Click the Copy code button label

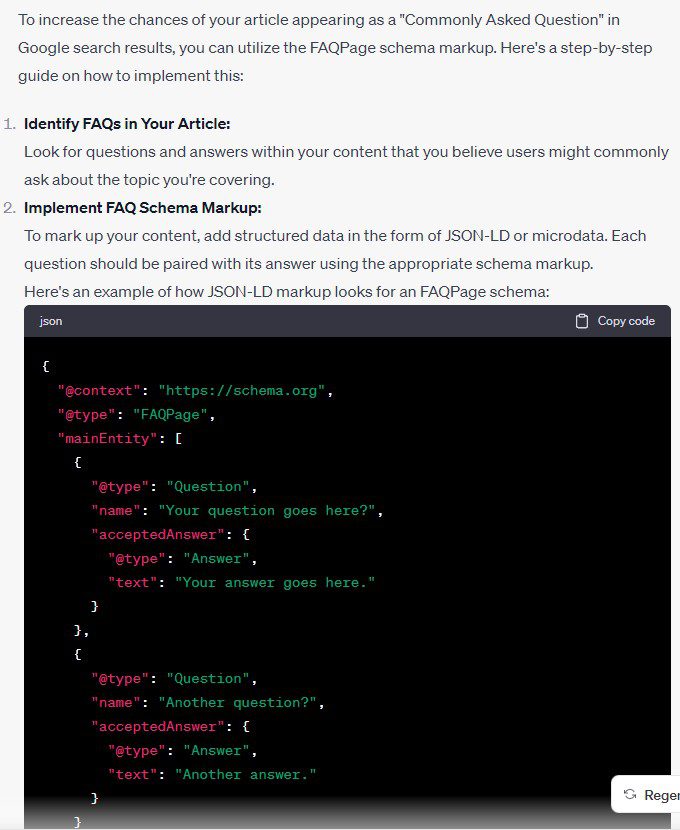click(x=626, y=321)
